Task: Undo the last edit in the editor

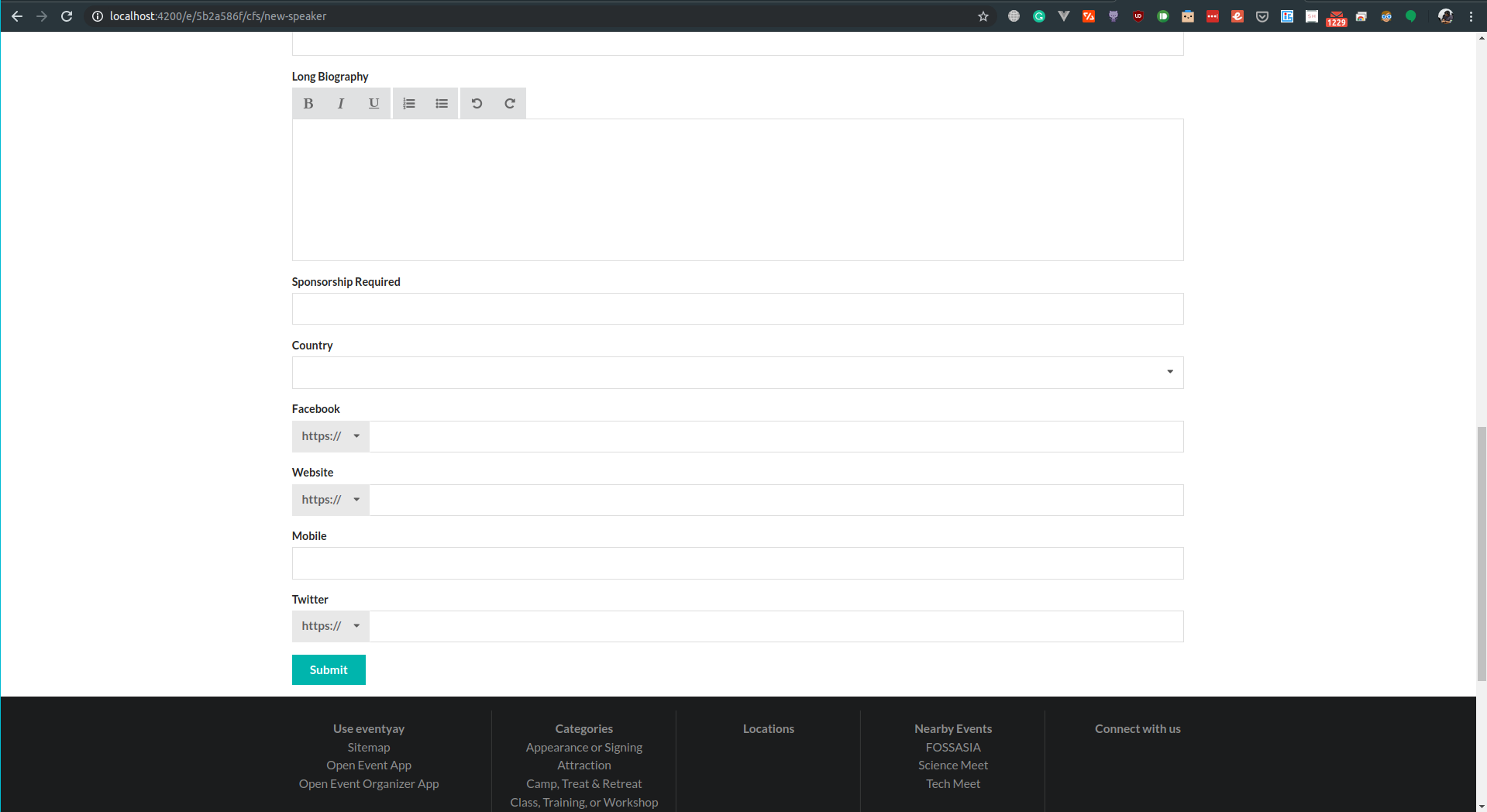Action: 477,103
